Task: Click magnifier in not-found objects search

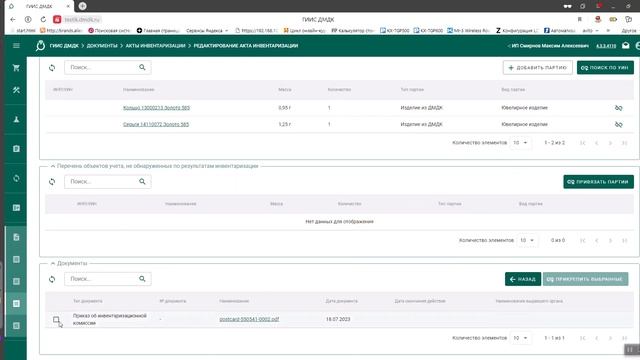Action: point(142,181)
